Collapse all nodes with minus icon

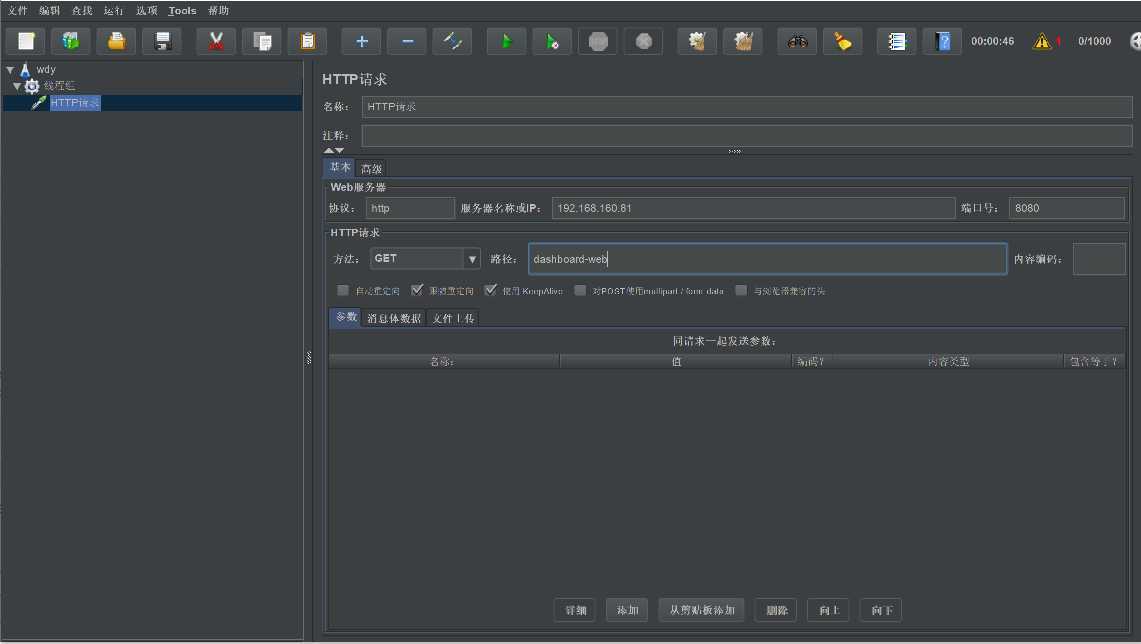click(408, 41)
